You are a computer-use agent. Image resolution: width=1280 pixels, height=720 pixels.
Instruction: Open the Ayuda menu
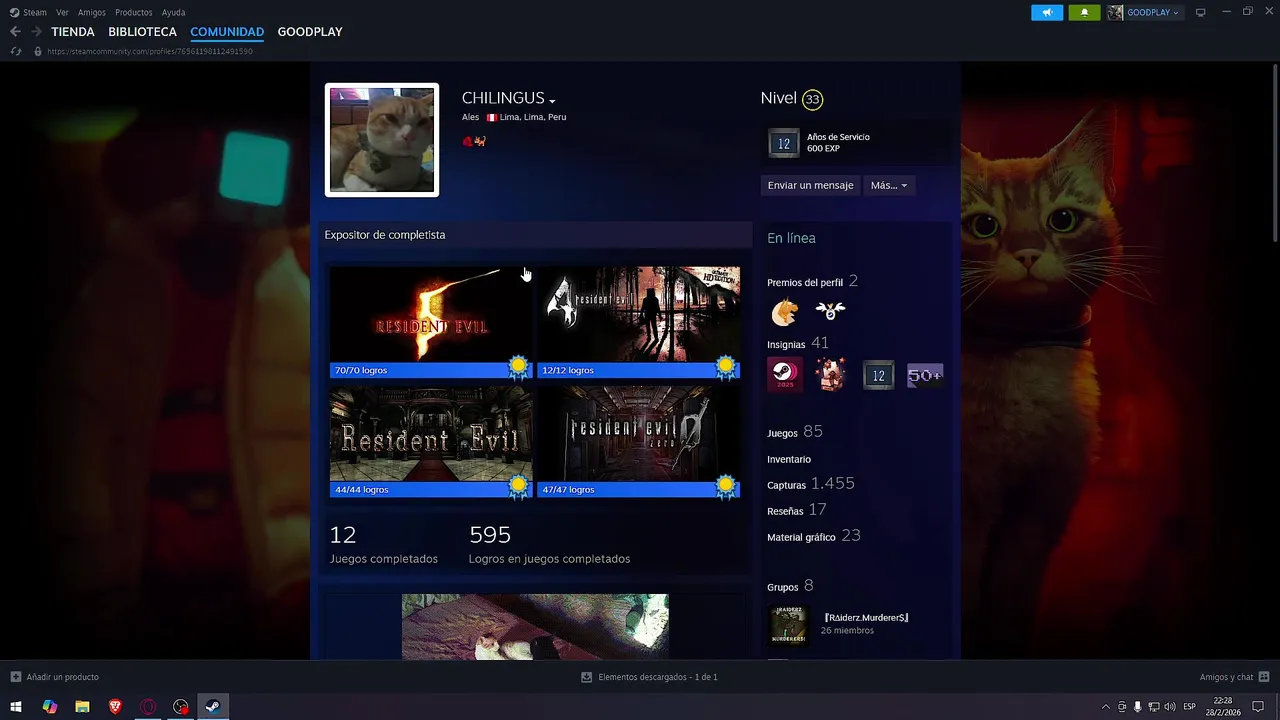(173, 13)
